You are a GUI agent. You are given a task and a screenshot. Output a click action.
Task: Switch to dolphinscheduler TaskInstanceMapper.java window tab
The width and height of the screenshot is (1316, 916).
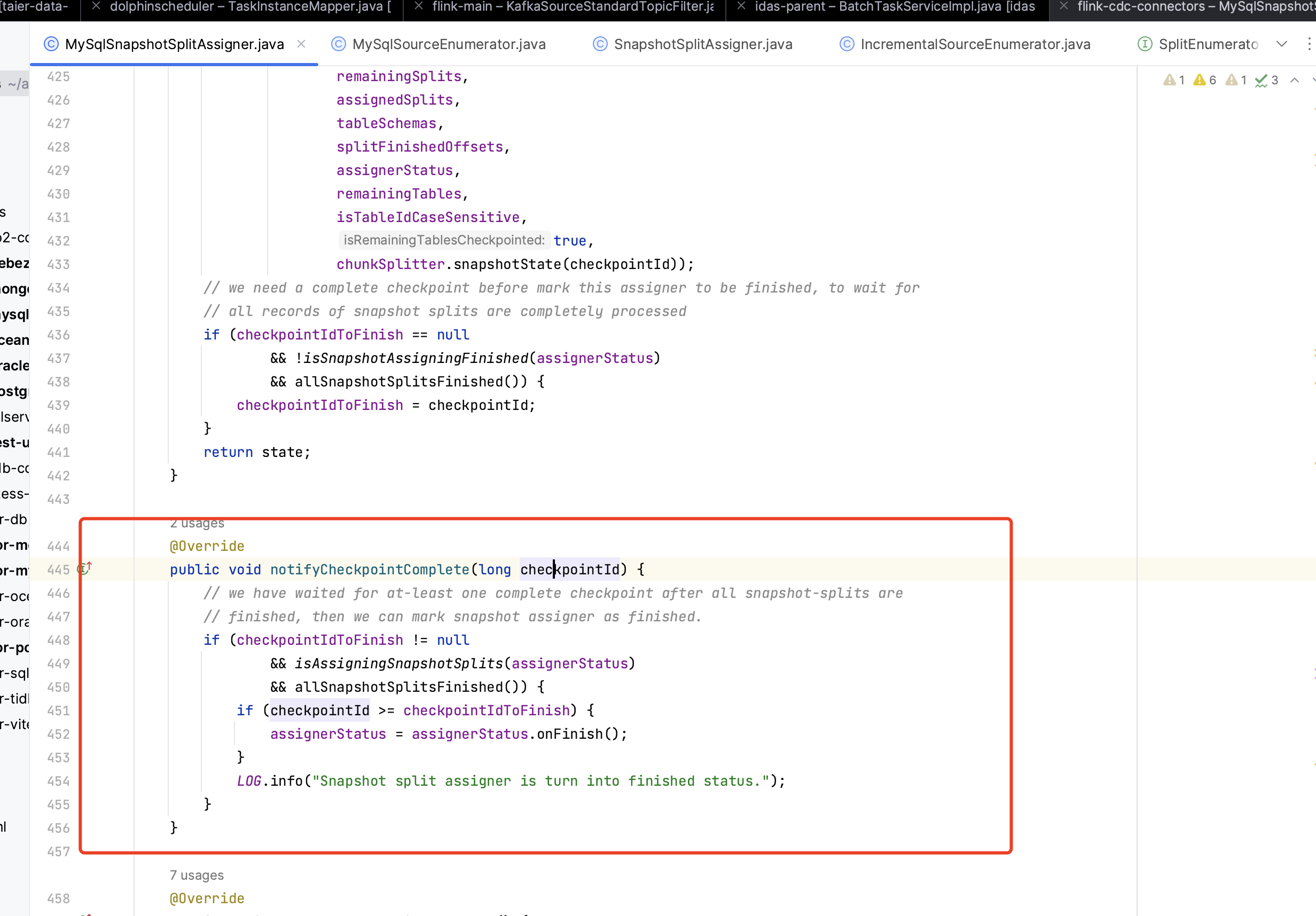(x=250, y=7)
